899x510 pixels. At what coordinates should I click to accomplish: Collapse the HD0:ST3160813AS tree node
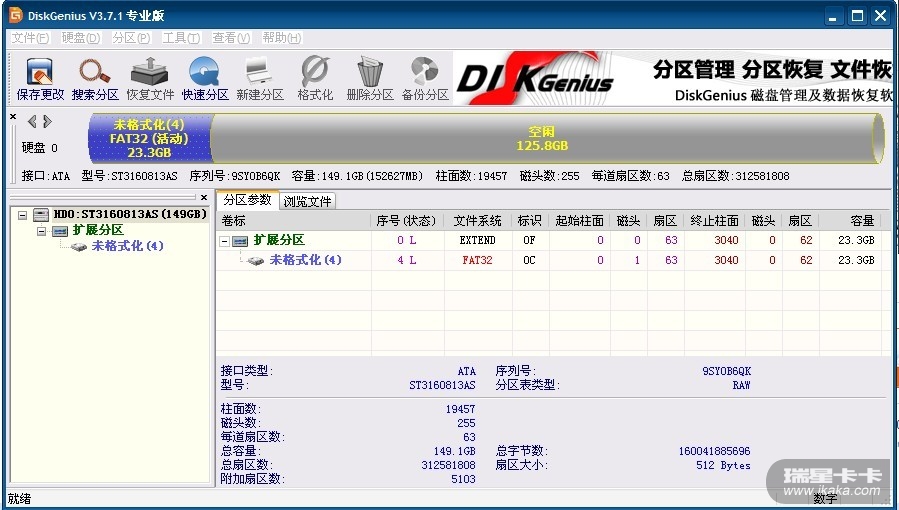click(22, 215)
